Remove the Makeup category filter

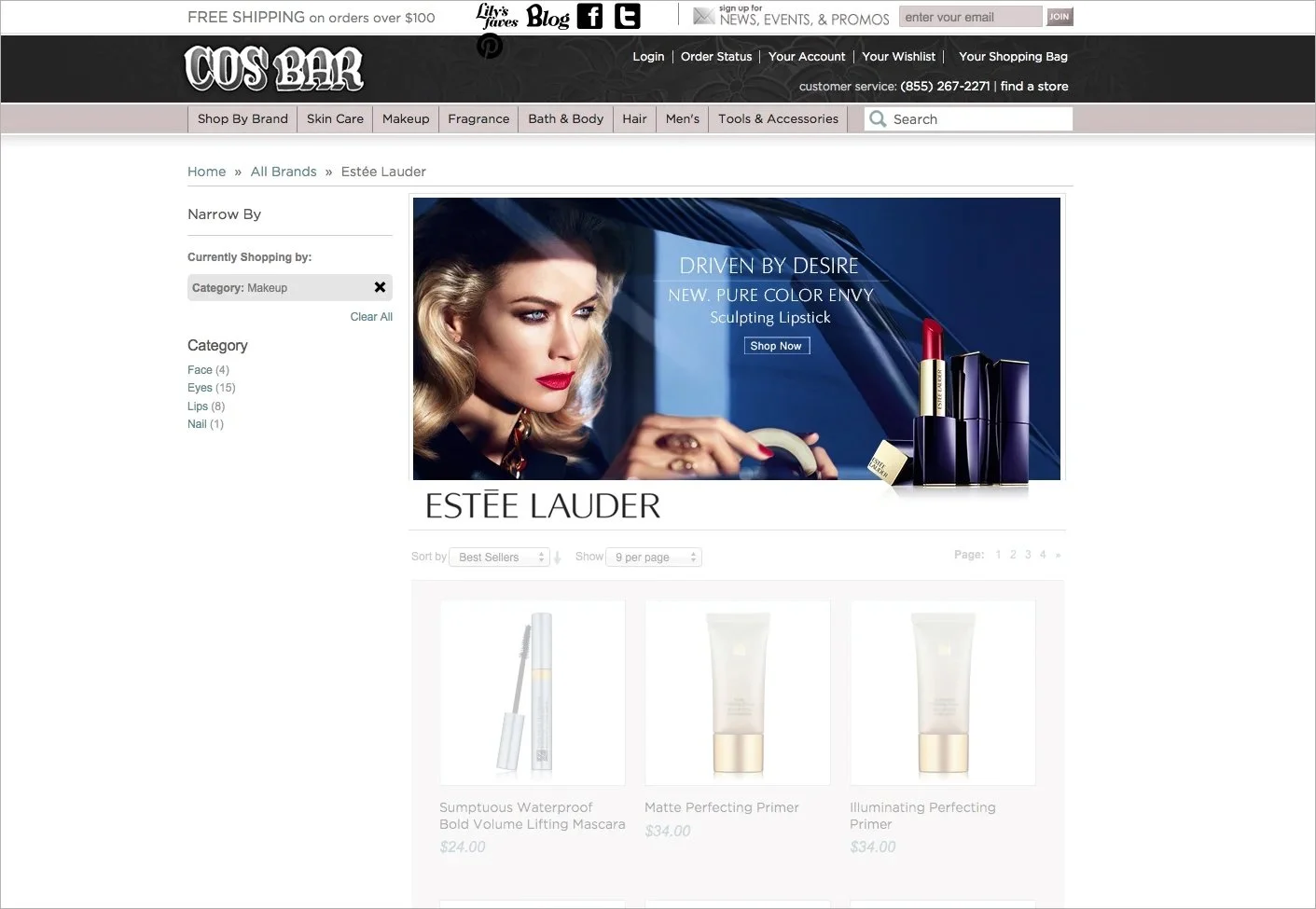click(380, 287)
